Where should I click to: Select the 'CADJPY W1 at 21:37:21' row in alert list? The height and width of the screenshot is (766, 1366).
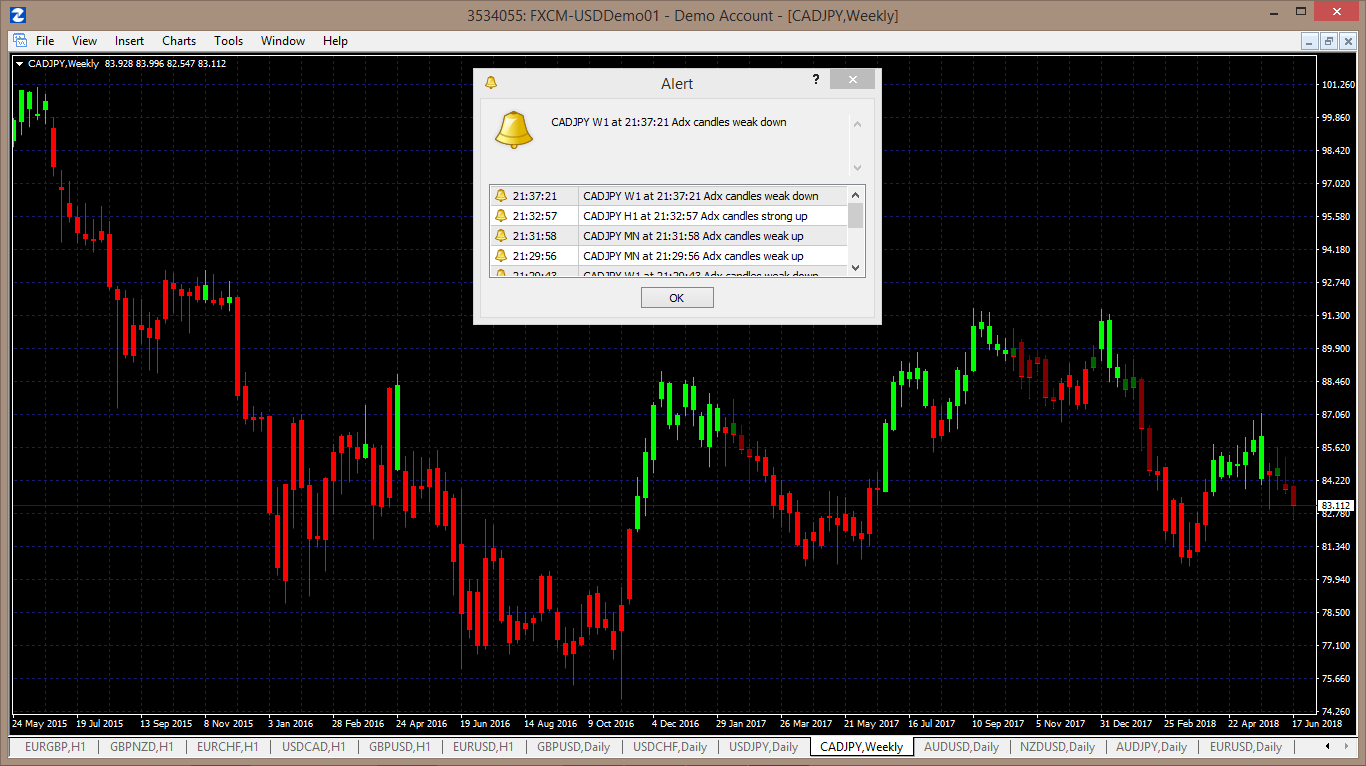[669, 196]
